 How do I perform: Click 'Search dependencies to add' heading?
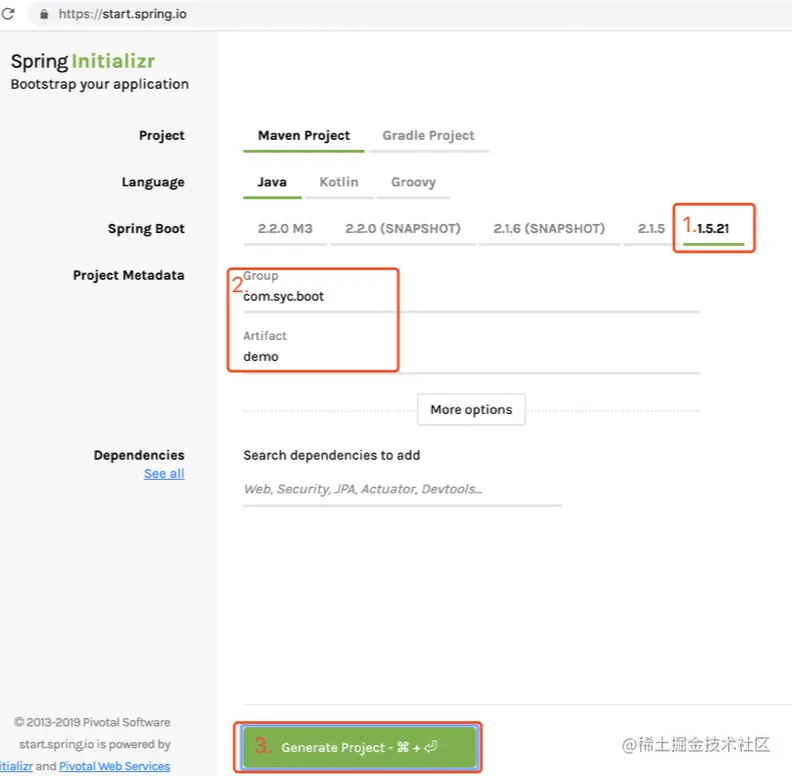click(x=332, y=455)
